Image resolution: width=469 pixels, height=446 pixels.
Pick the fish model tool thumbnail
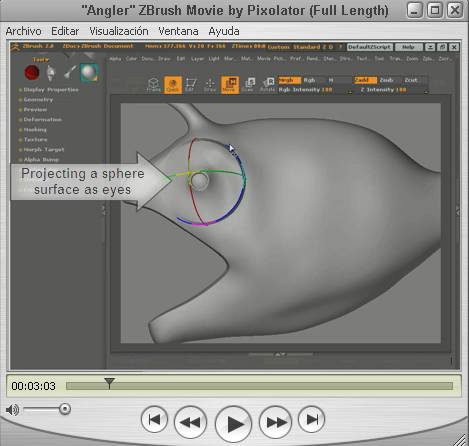coord(51,73)
